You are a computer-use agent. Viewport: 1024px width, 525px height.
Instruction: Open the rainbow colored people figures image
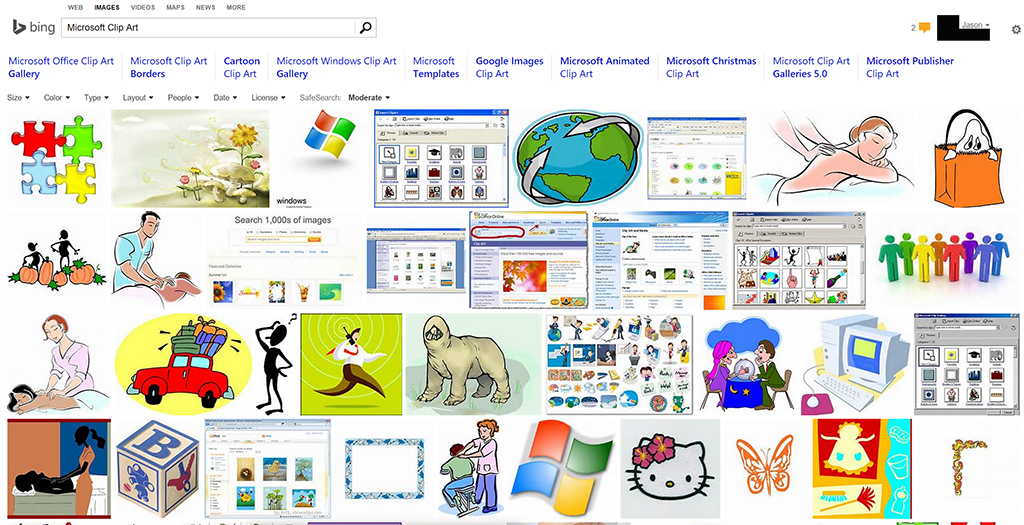pos(944,260)
